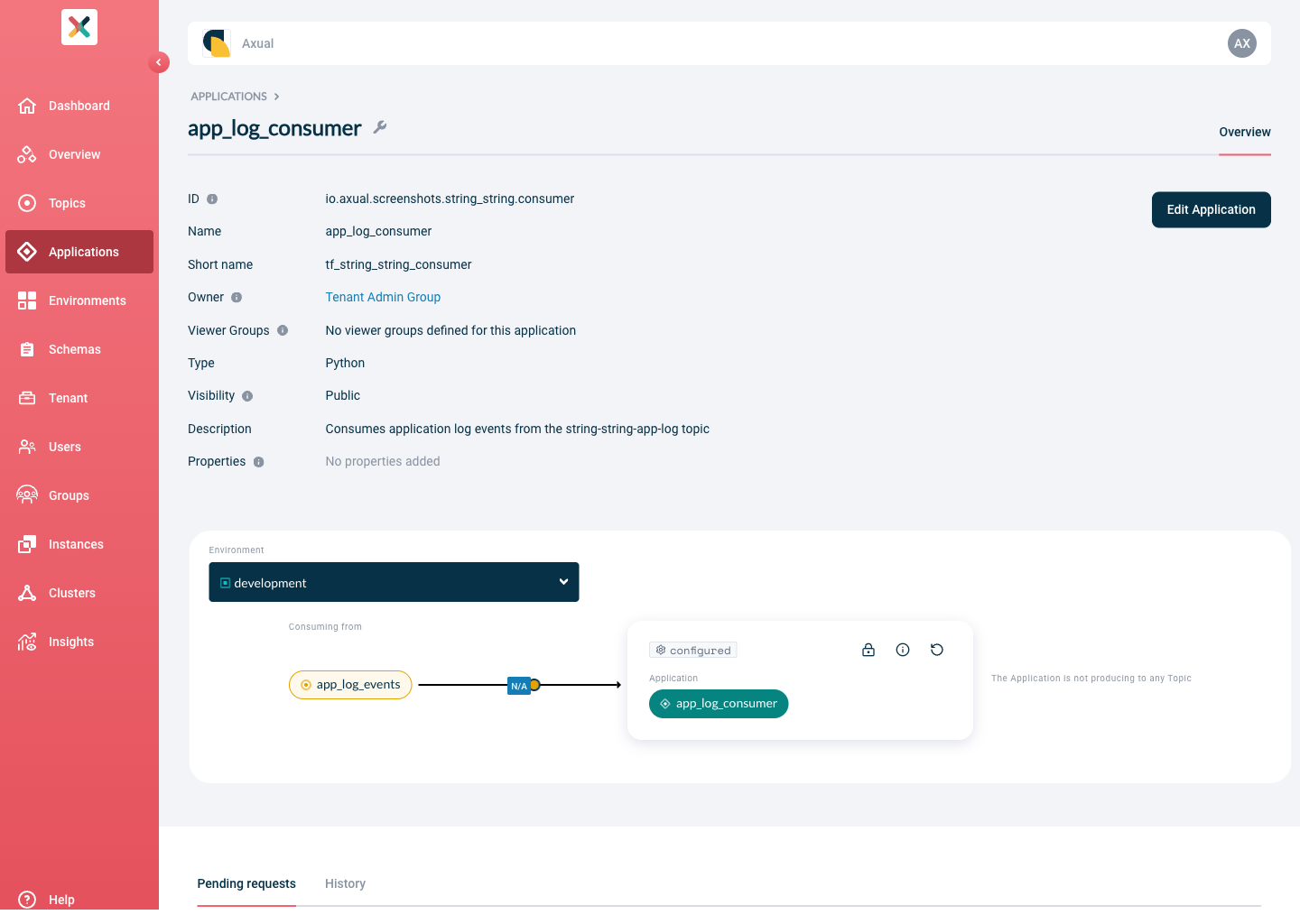Click the lock icon in application card
Screen dimensions: 1300x924
[x=868, y=650]
